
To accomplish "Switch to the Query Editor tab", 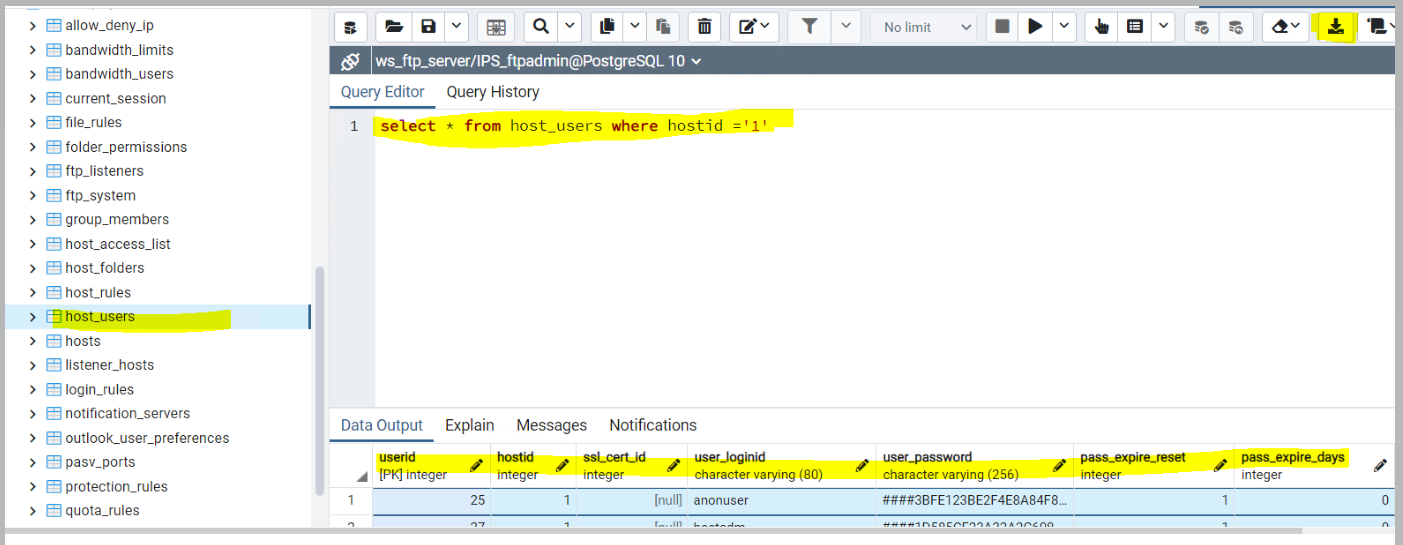I will tap(383, 92).
